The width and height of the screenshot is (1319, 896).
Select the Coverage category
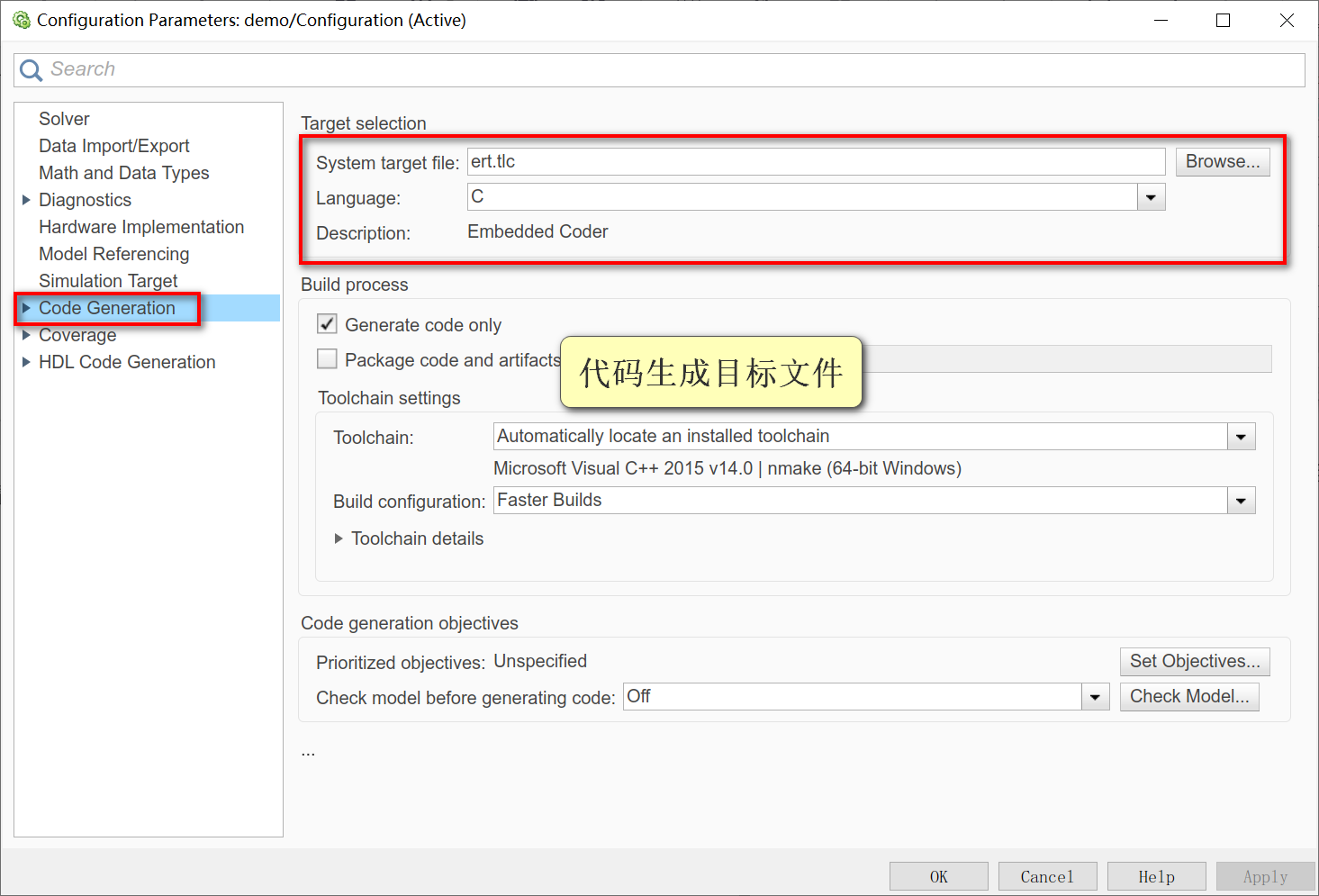click(77, 335)
